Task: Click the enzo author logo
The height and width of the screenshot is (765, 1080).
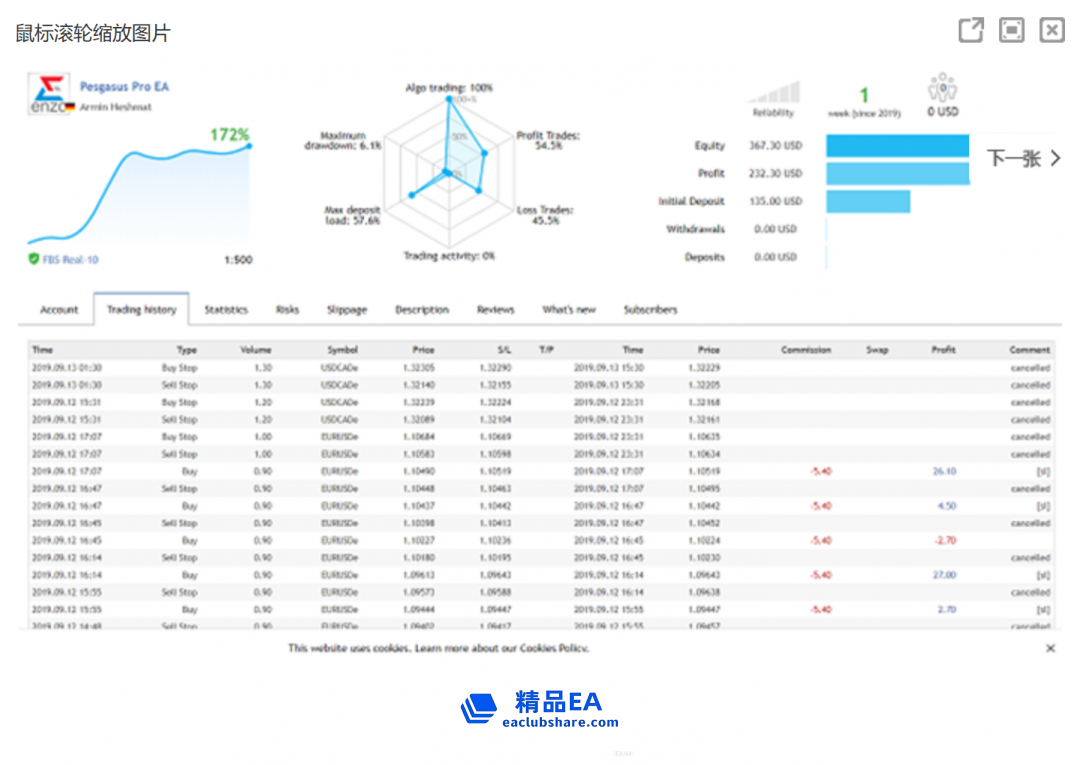Action: coord(47,94)
